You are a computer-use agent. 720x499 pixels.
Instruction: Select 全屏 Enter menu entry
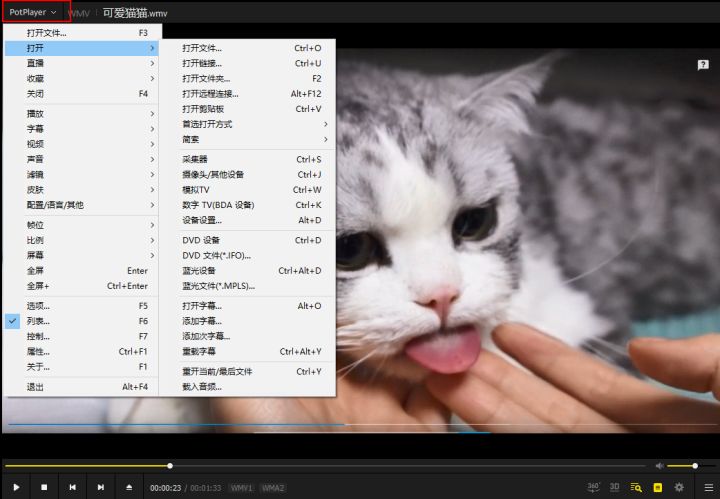coord(82,270)
